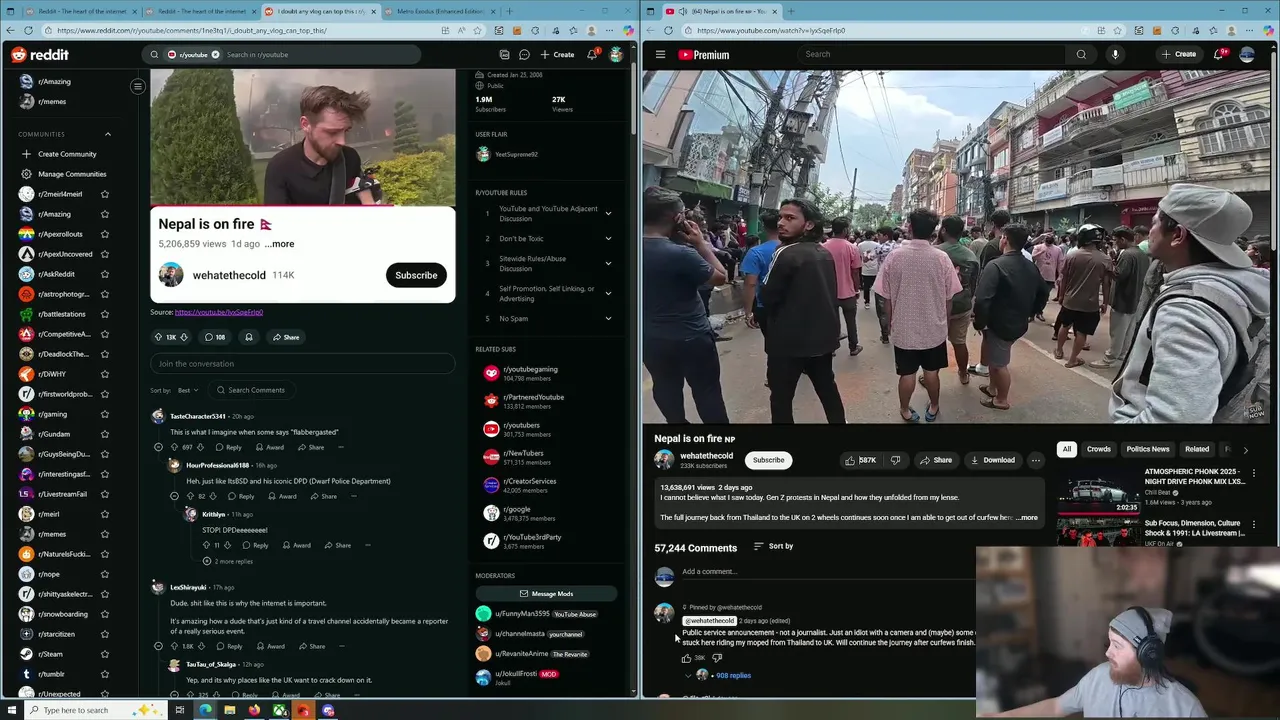1280x720 pixels.
Task: Click Join the conversation comment box
Action: pyautogui.click(x=302, y=364)
